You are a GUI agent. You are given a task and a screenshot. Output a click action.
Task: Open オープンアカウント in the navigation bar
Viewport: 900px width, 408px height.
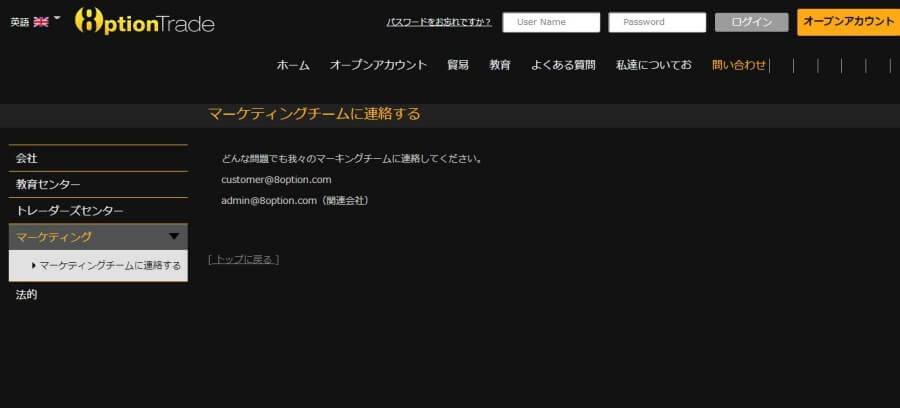tap(378, 65)
